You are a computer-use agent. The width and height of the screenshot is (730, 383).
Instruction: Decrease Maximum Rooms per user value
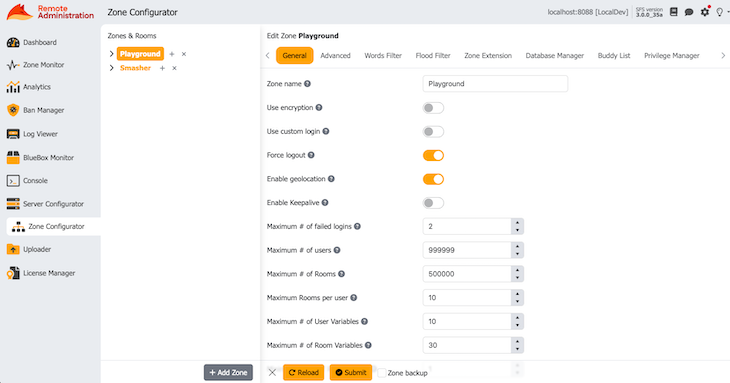pos(517,301)
